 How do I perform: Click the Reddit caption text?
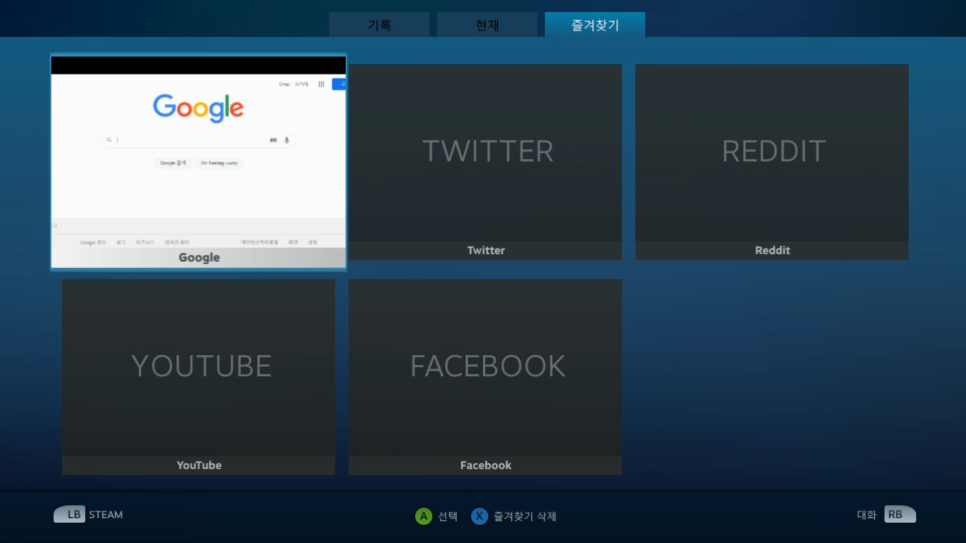tap(772, 250)
